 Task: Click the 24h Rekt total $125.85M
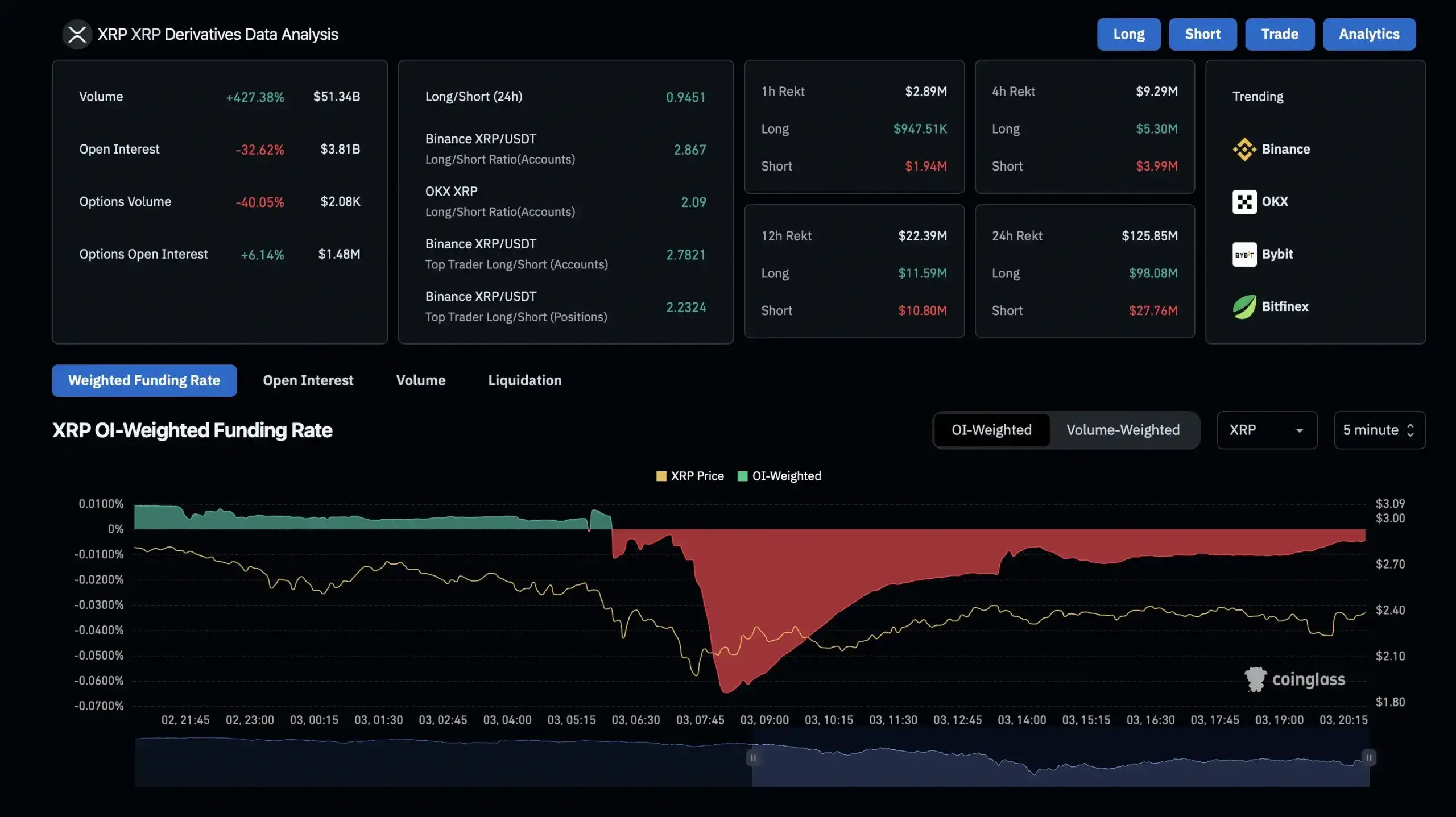click(1149, 236)
